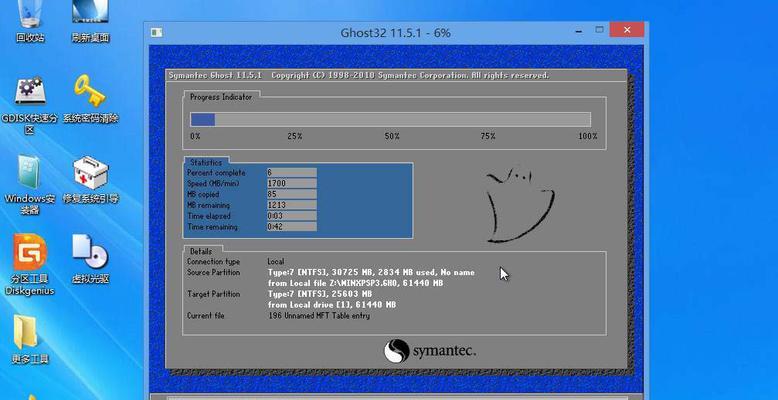Click the Current file label
Viewport: 778px width, 400px height.
[x=206, y=316]
